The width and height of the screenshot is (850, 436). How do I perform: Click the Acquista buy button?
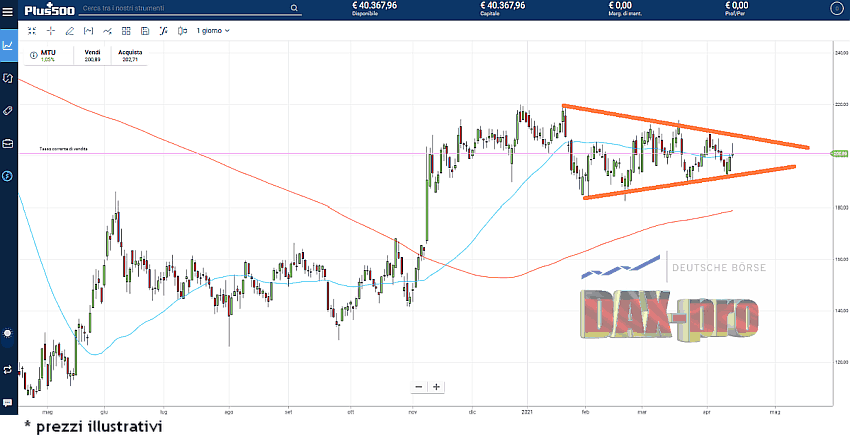pyautogui.click(x=130, y=56)
